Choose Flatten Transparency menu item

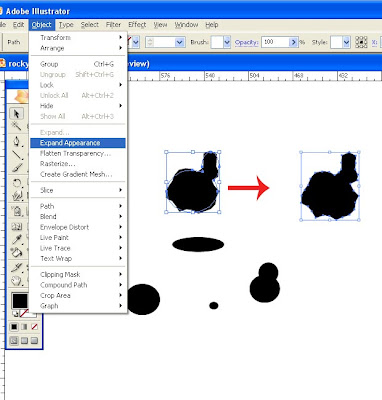(77, 153)
